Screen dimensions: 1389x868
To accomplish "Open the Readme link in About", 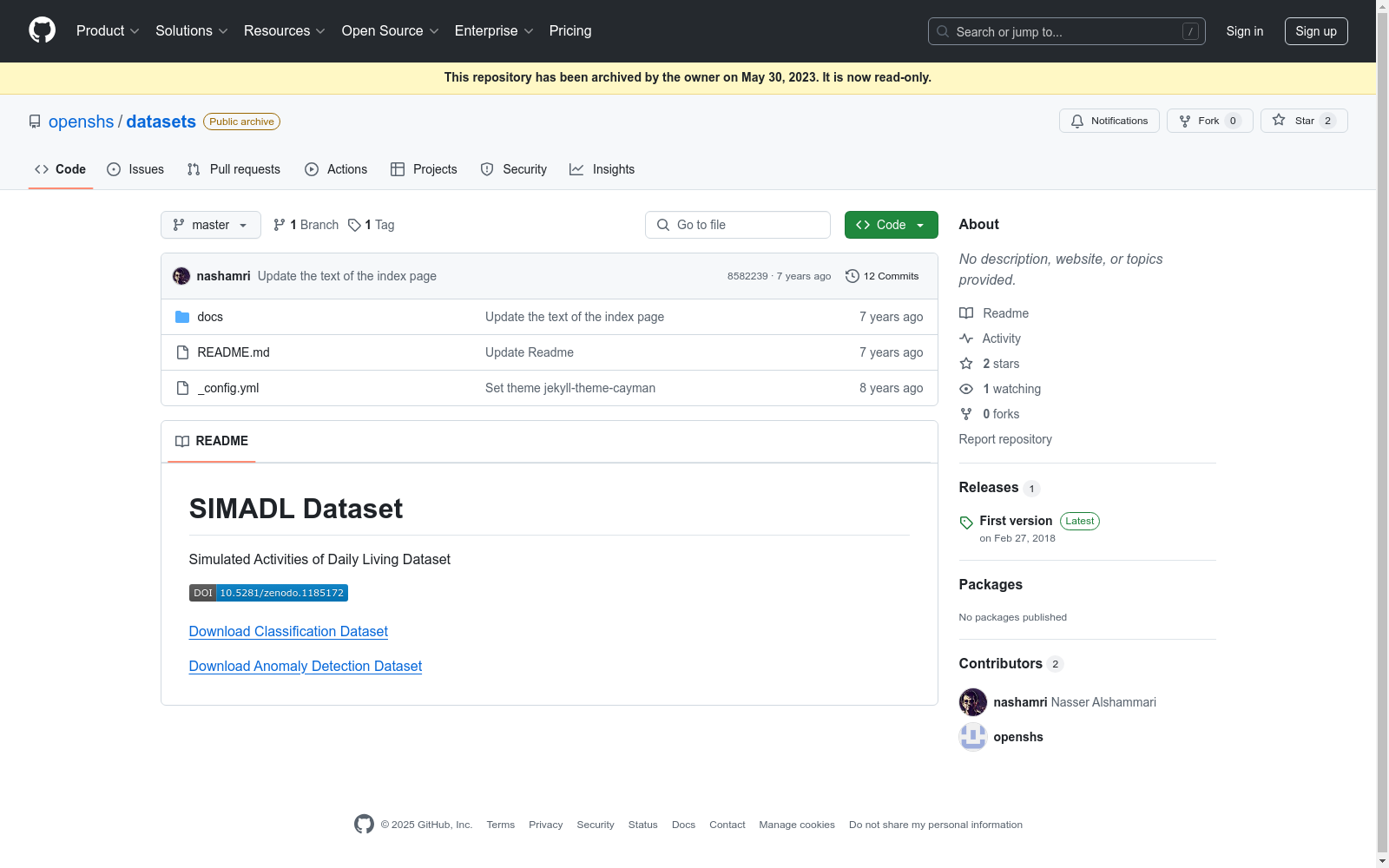I will point(994,313).
